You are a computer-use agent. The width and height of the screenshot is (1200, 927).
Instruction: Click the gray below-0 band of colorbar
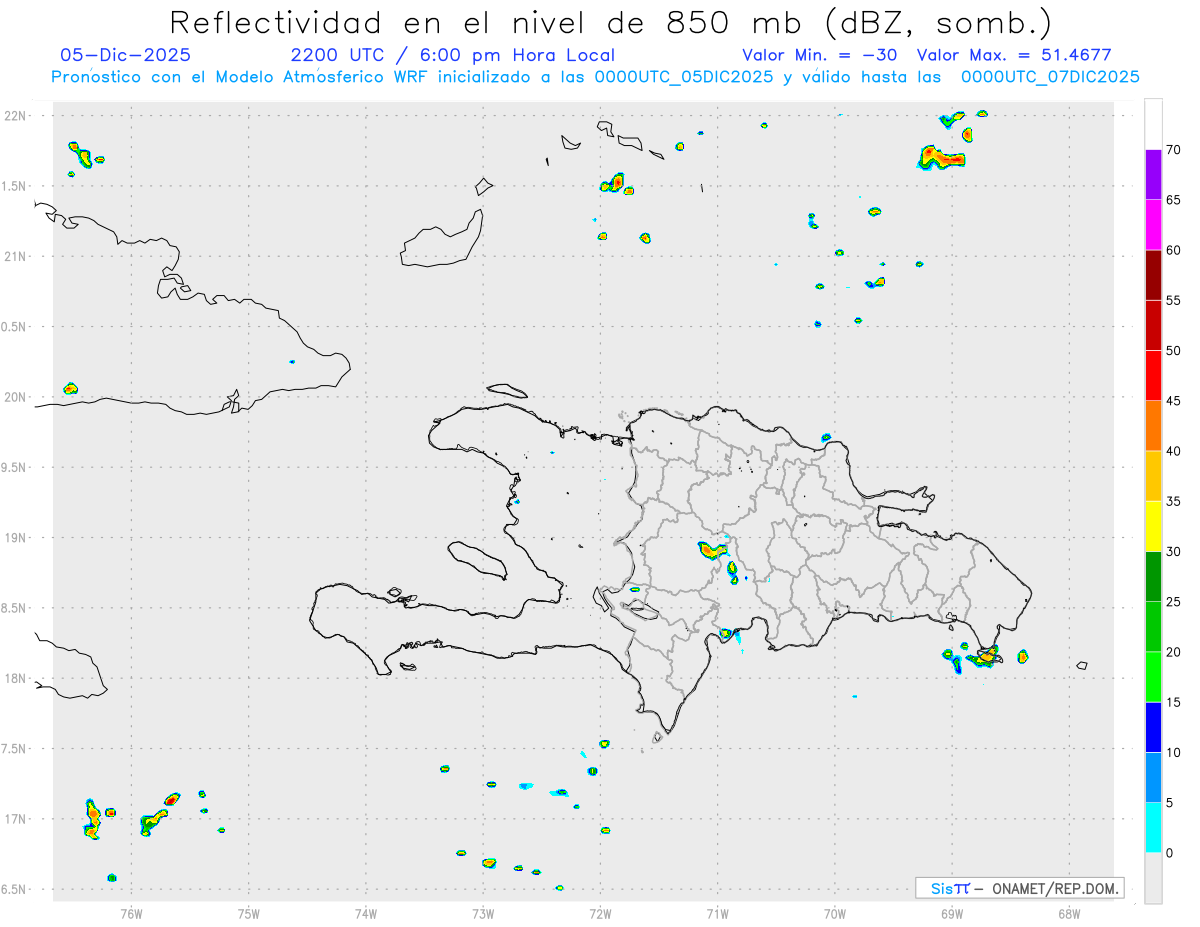click(x=1153, y=878)
